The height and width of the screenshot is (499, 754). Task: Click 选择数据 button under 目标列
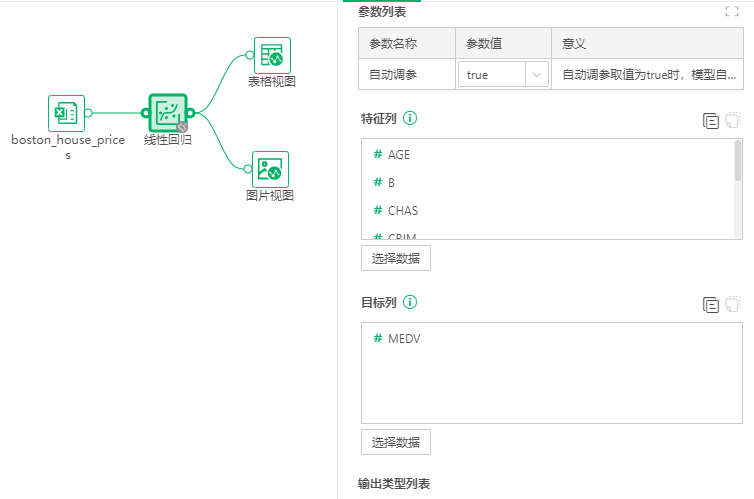[395, 442]
